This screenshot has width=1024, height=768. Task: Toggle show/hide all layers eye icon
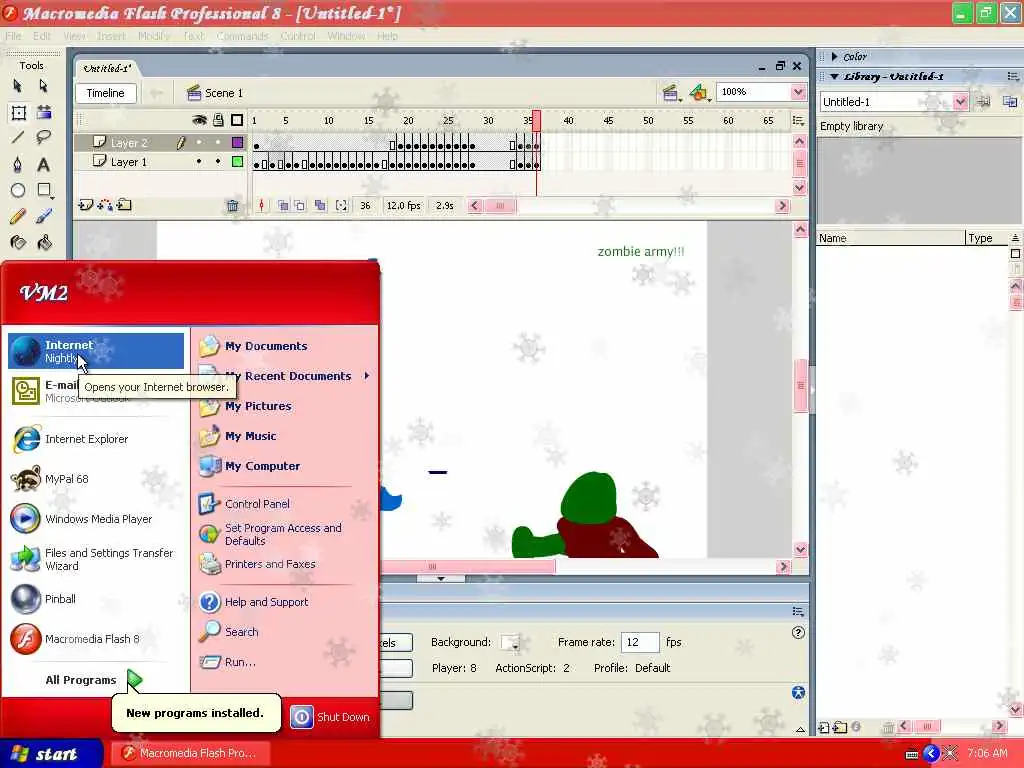pos(199,120)
